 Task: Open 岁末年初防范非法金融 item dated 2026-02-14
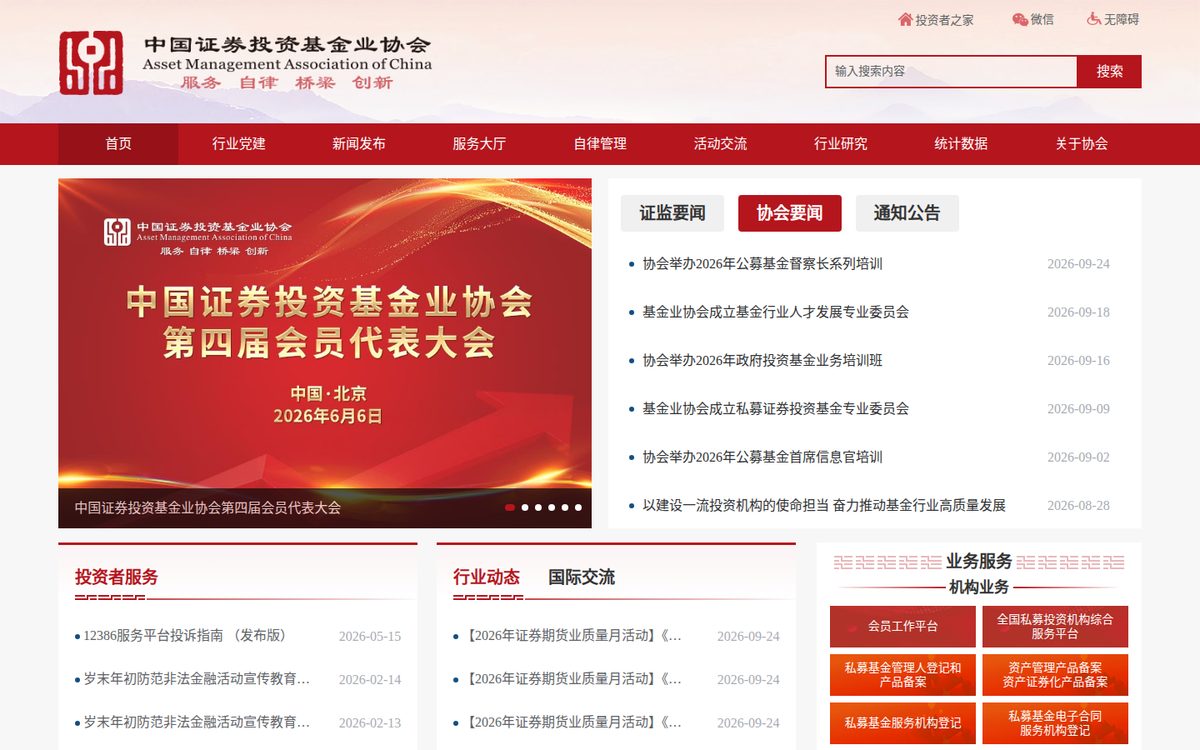pyautogui.click(x=197, y=679)
